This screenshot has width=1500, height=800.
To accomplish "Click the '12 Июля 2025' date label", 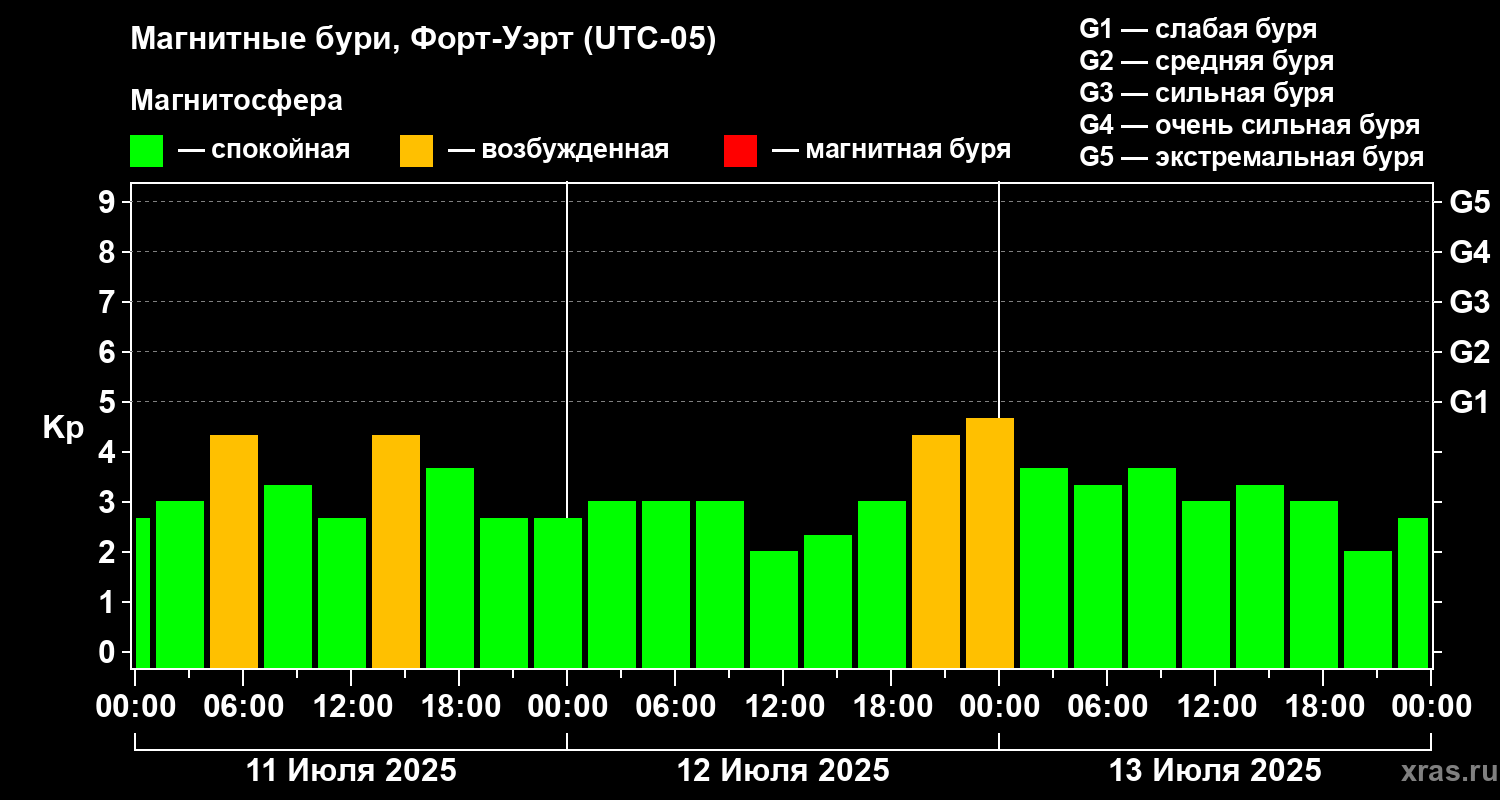I will coord(783,771).
